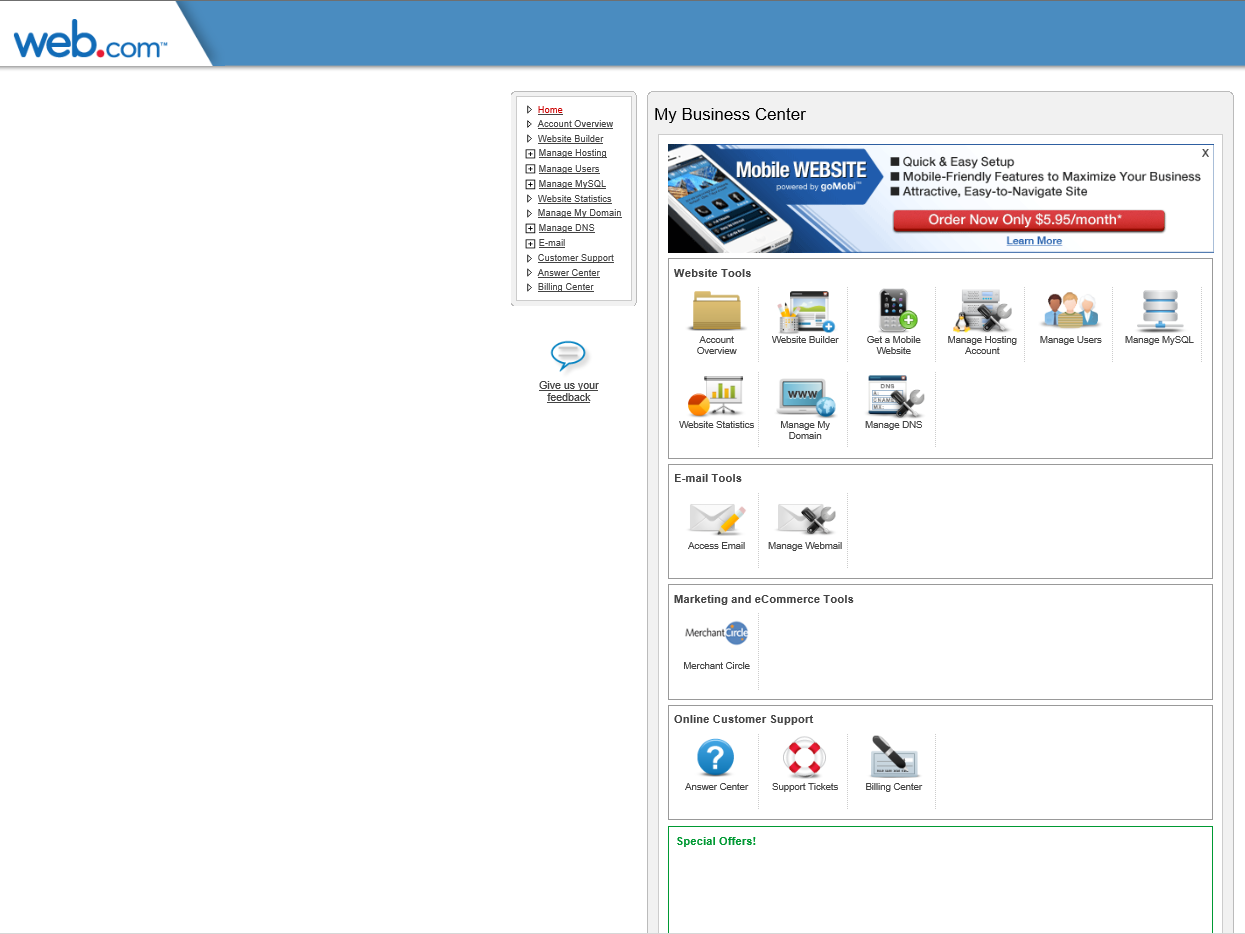This screenshot has width=1245, height=934.
Task: Open the Access Email envelope icon
Action: pyautogui.click(x=717, y=518)
